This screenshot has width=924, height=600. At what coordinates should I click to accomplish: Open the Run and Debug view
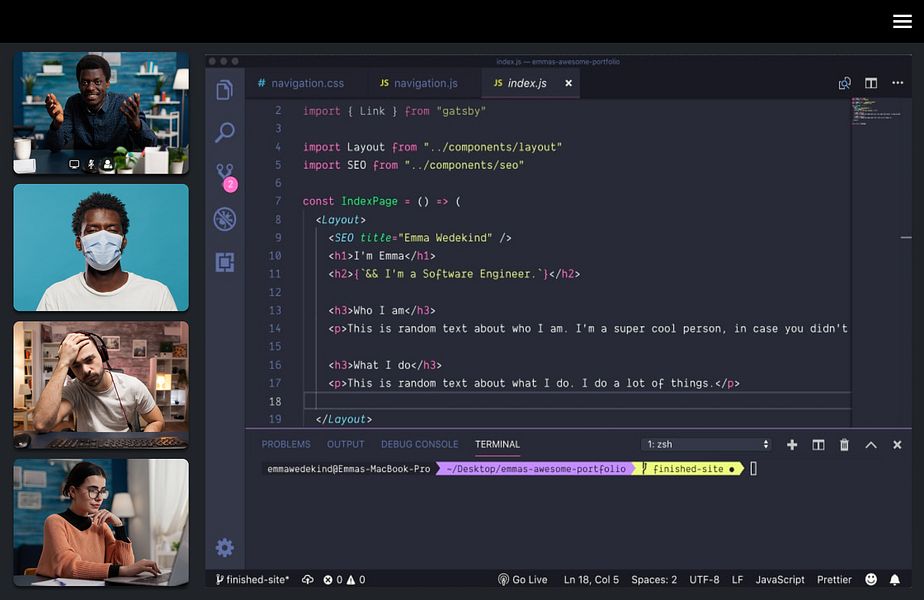pos(224,218)
